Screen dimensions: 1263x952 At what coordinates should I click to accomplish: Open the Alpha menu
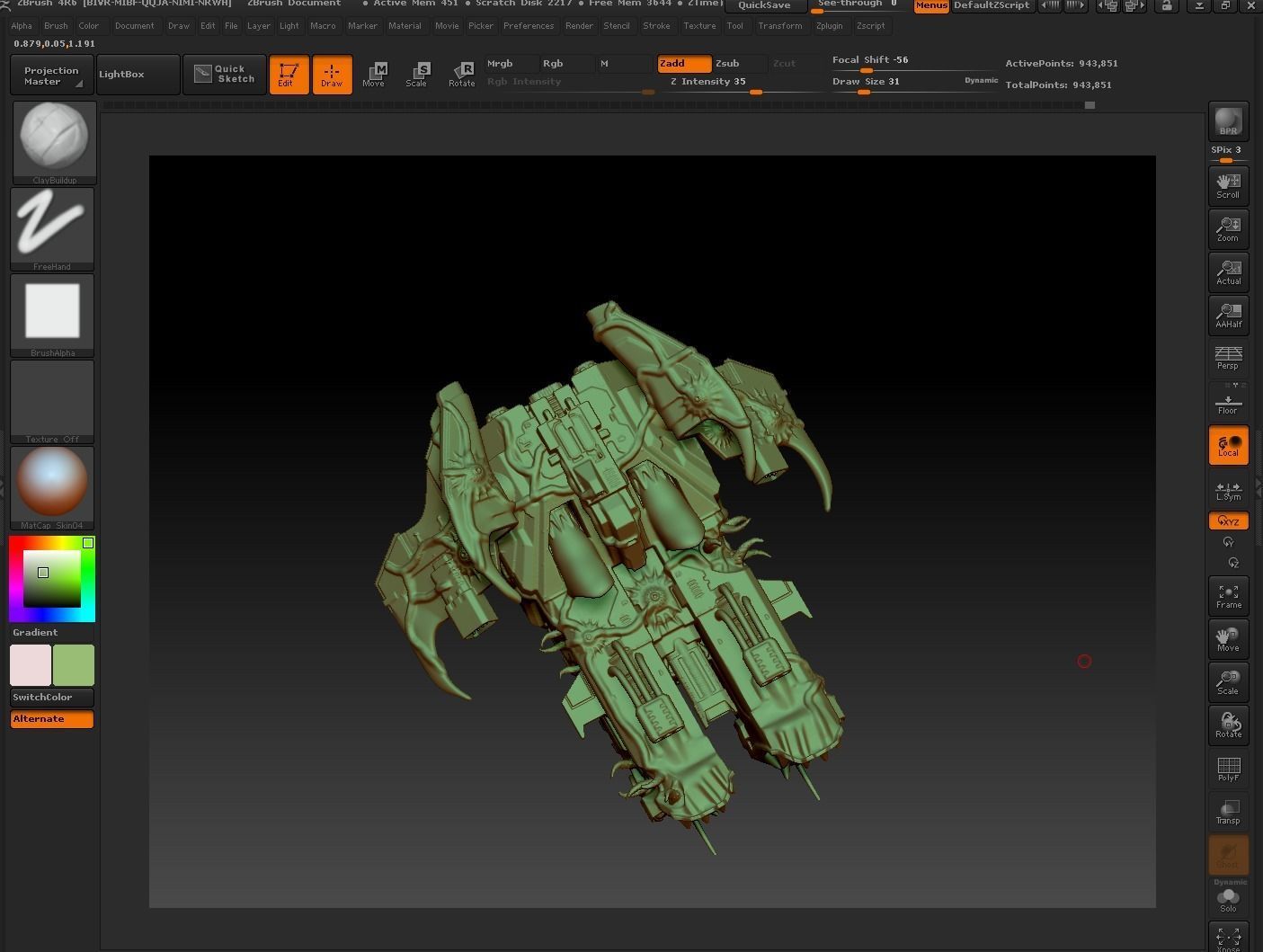pyautogui.click(x=22, y=26)
